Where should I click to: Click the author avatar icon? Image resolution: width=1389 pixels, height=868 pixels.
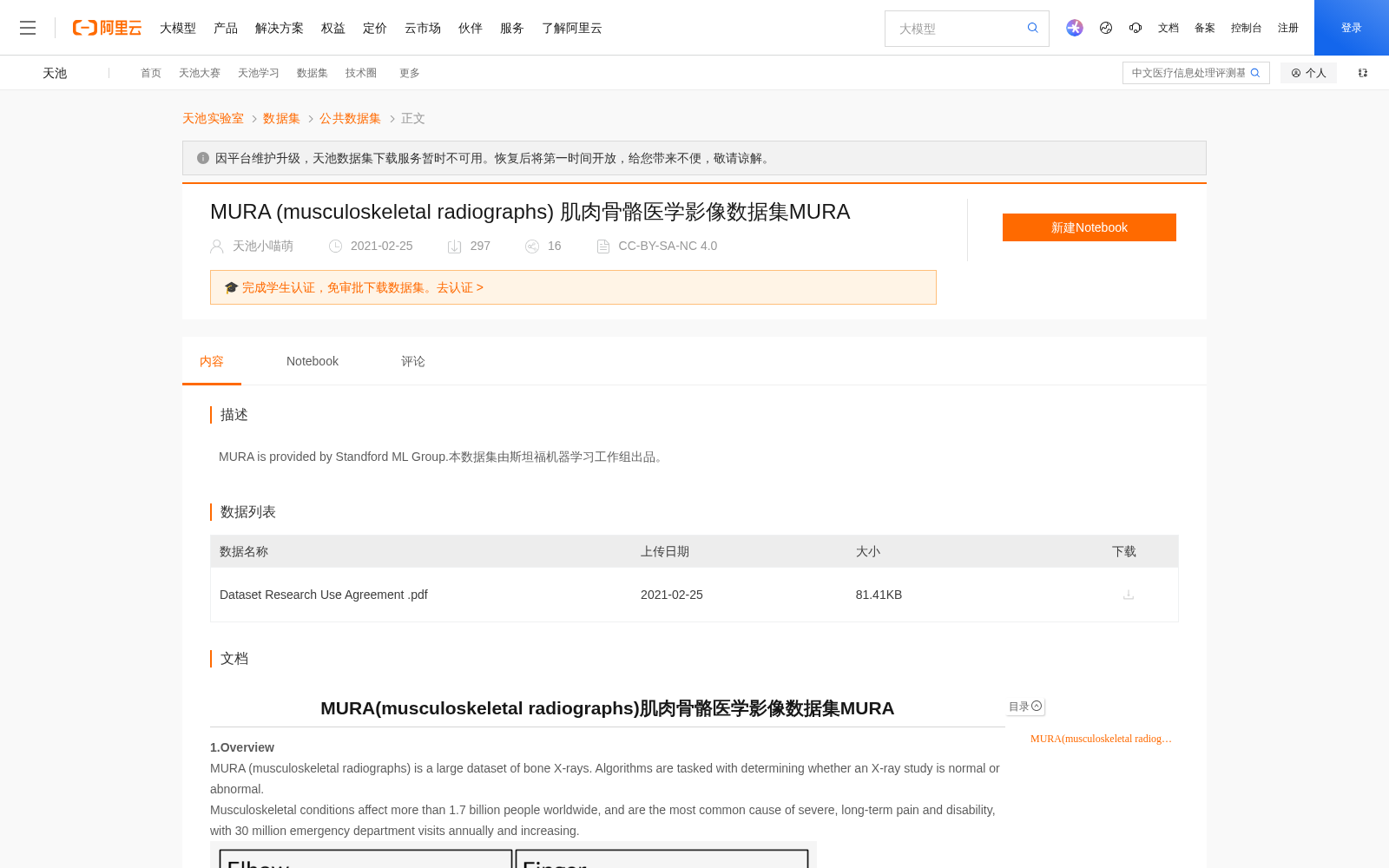point(217,247)
